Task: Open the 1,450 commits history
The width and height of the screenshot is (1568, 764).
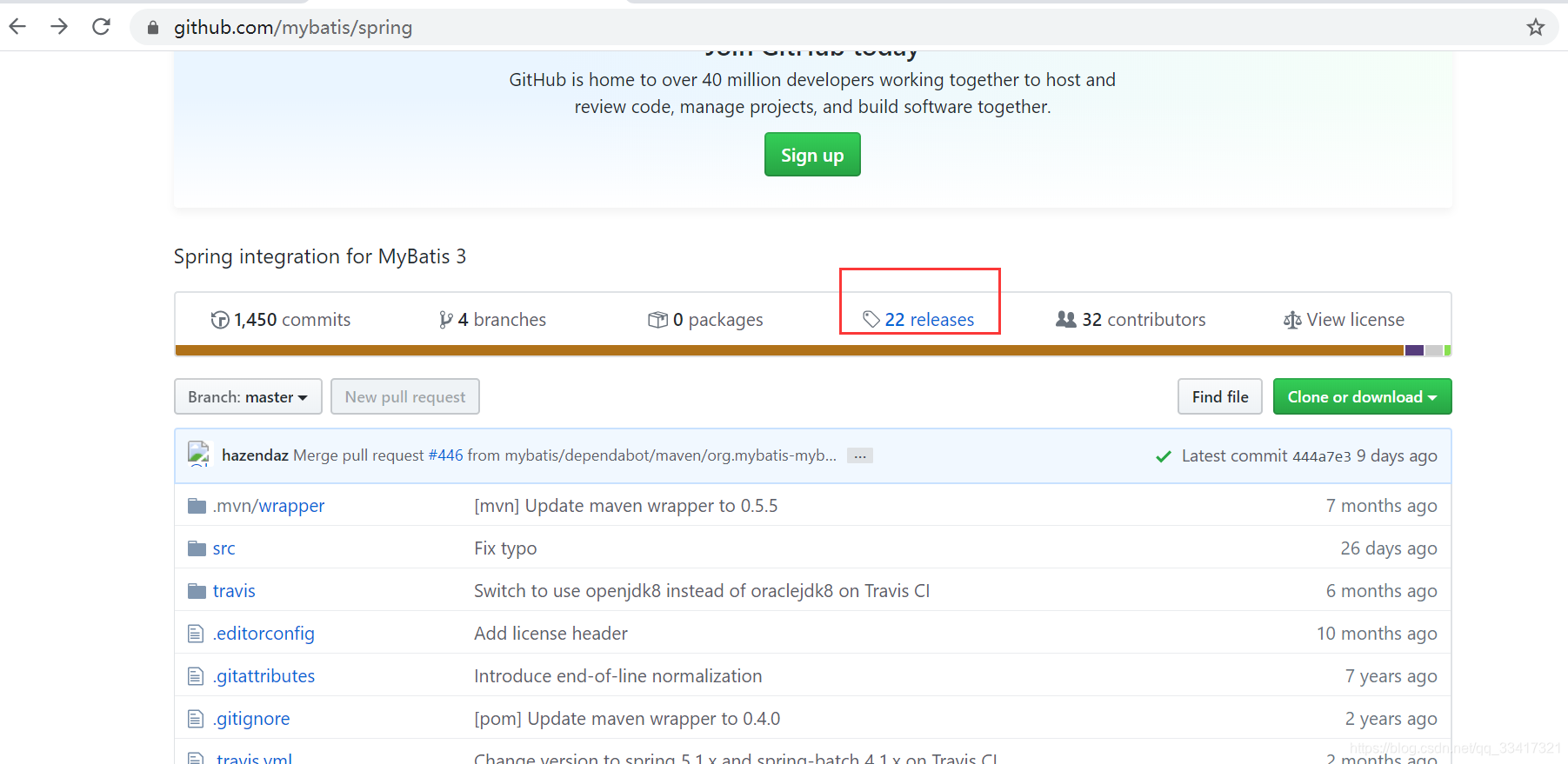Action: tap(281, 320)
